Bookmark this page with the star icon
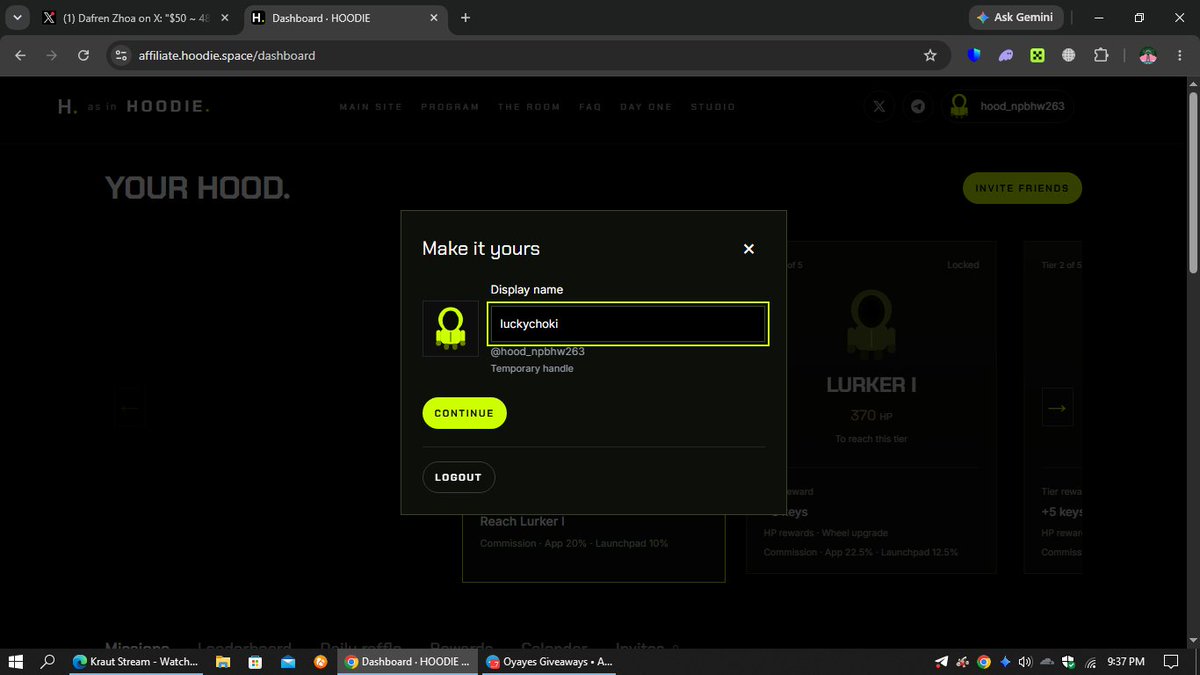The image size is (1200, 675). tap(930, 55)
